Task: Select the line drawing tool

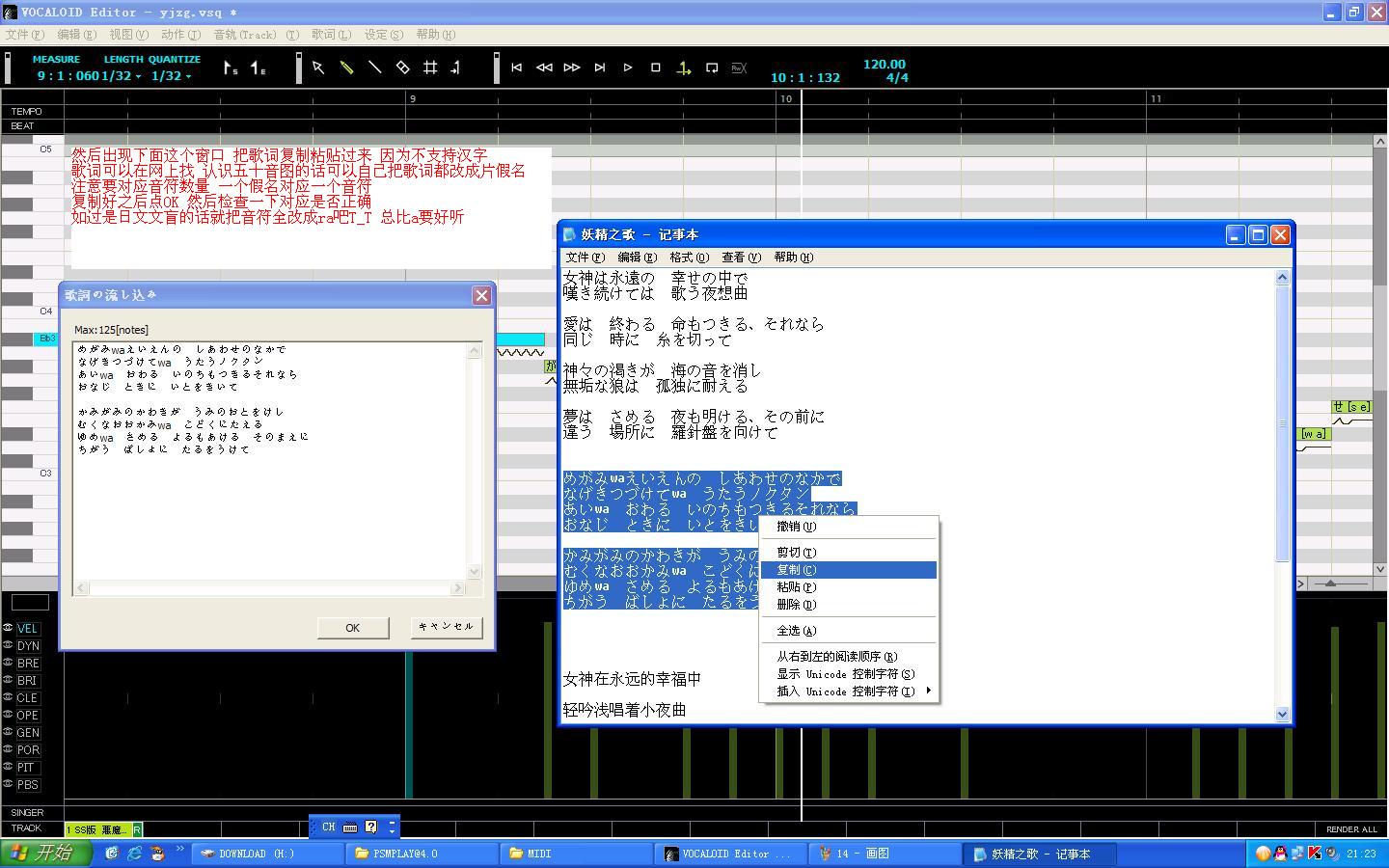Action: click(x=374, y=68)
